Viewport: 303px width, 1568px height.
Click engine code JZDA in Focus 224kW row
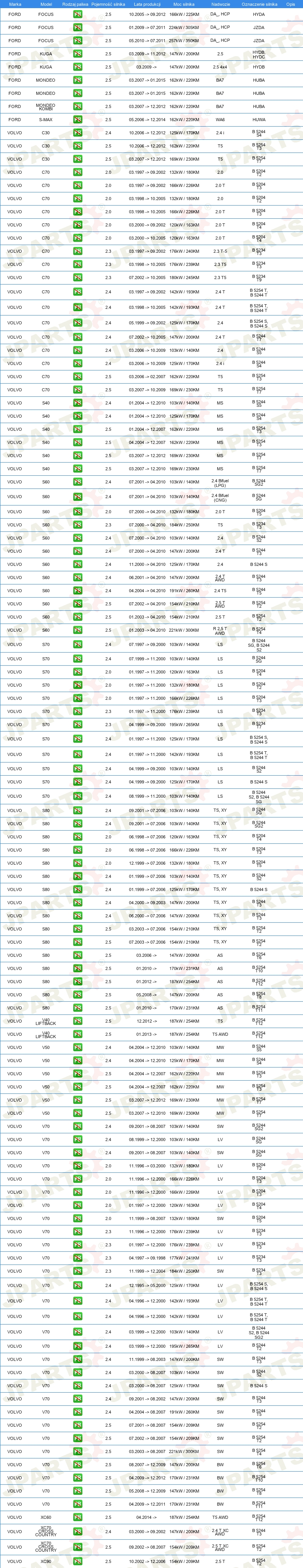click(258, 27)
